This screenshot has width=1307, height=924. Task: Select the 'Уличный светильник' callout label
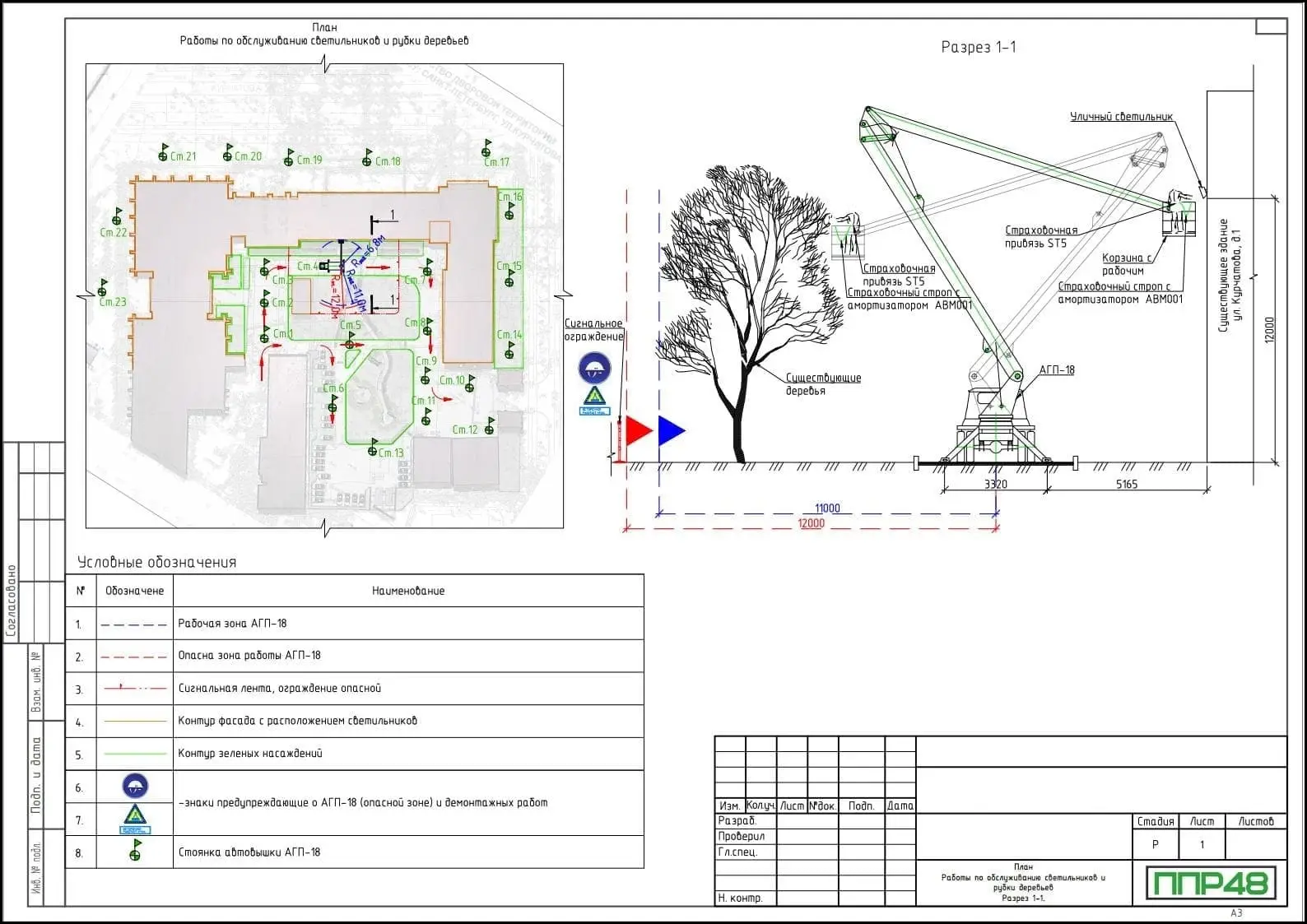(1121, 117)
